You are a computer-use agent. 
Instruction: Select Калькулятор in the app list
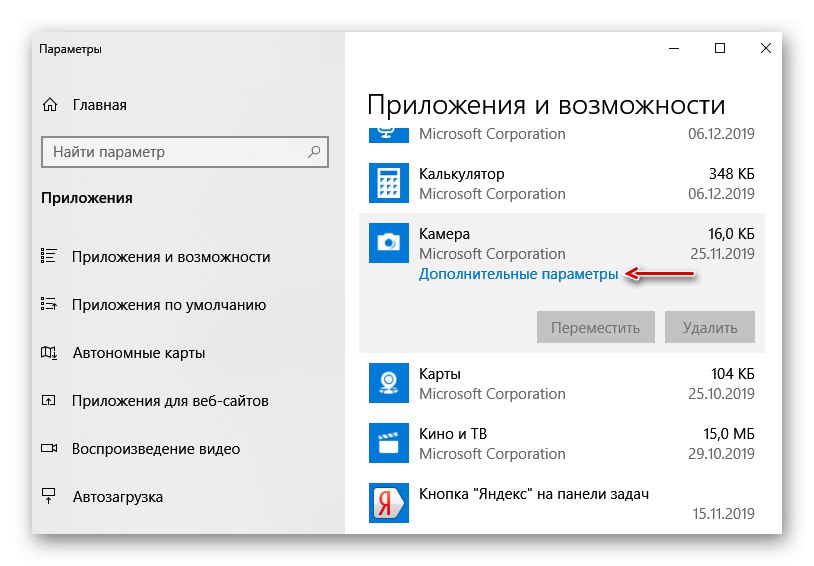[562, 183]
